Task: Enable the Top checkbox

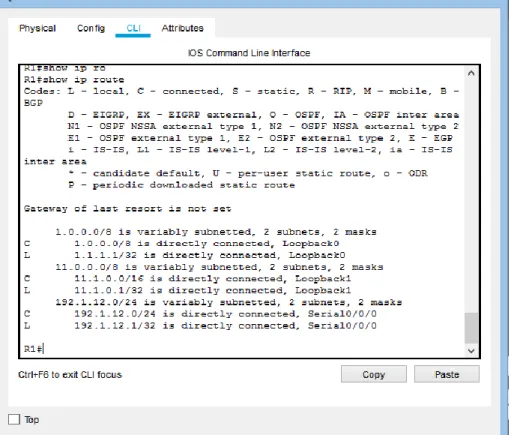Action: [14, 419]
